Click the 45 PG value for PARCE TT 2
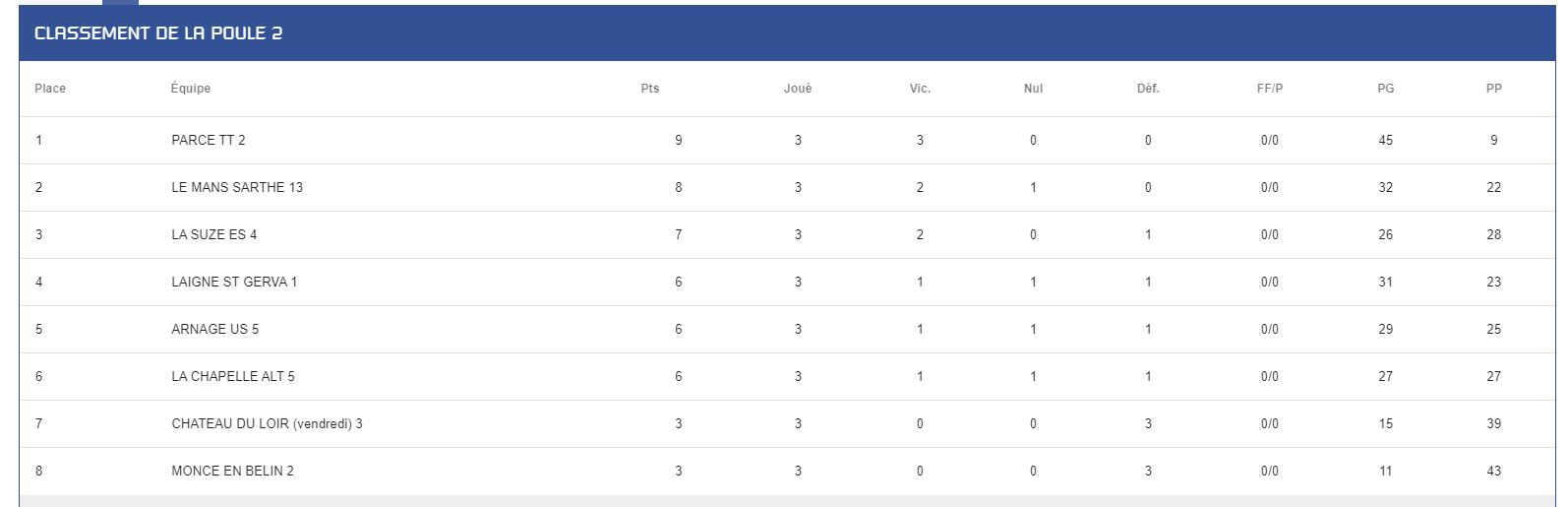The width and height of the screenshot is (1568, 507). point(1386,140)
